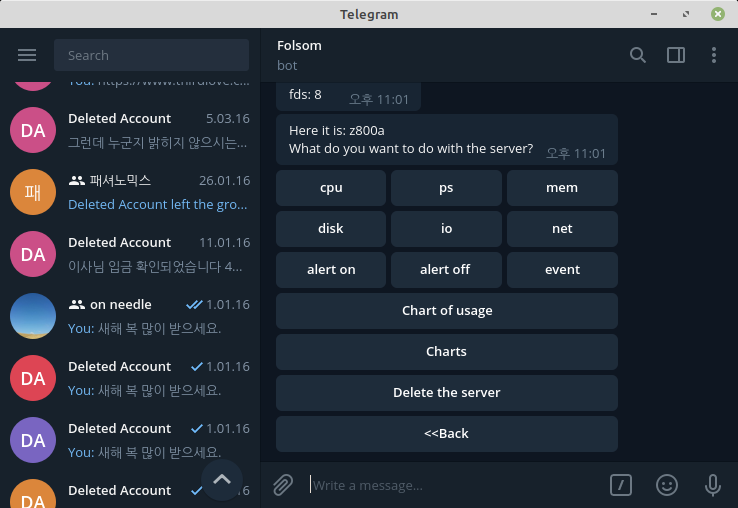Restore the Telegram window size

click(686, 14)
